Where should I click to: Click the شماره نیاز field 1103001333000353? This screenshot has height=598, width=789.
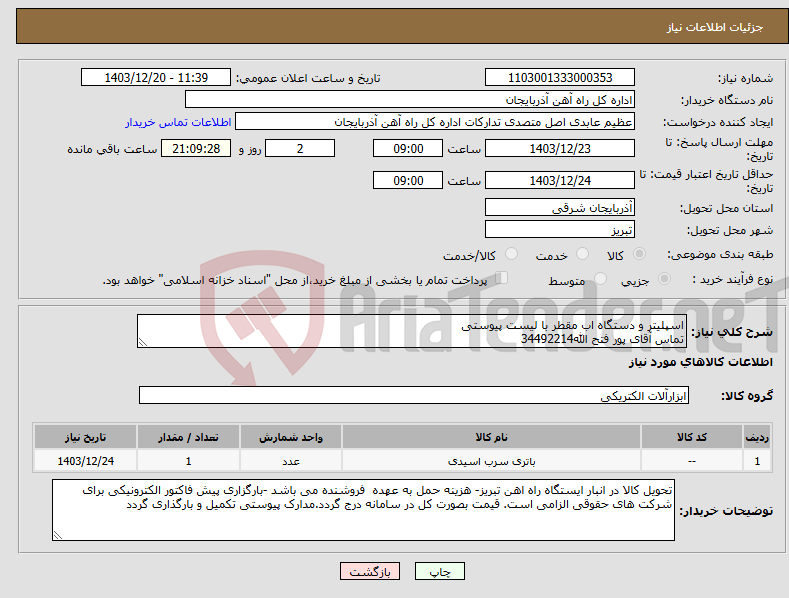coord(560,78)
